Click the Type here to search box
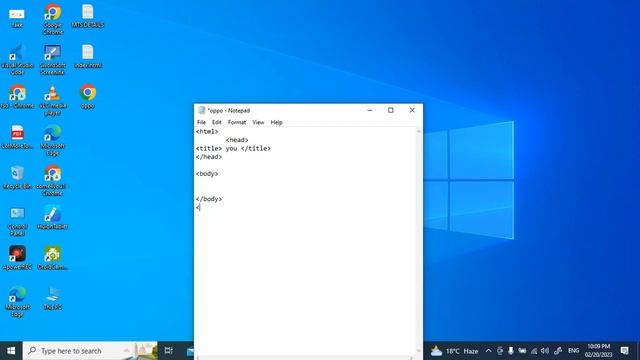This screenshot has height=360, width=640. click(90, 351)
